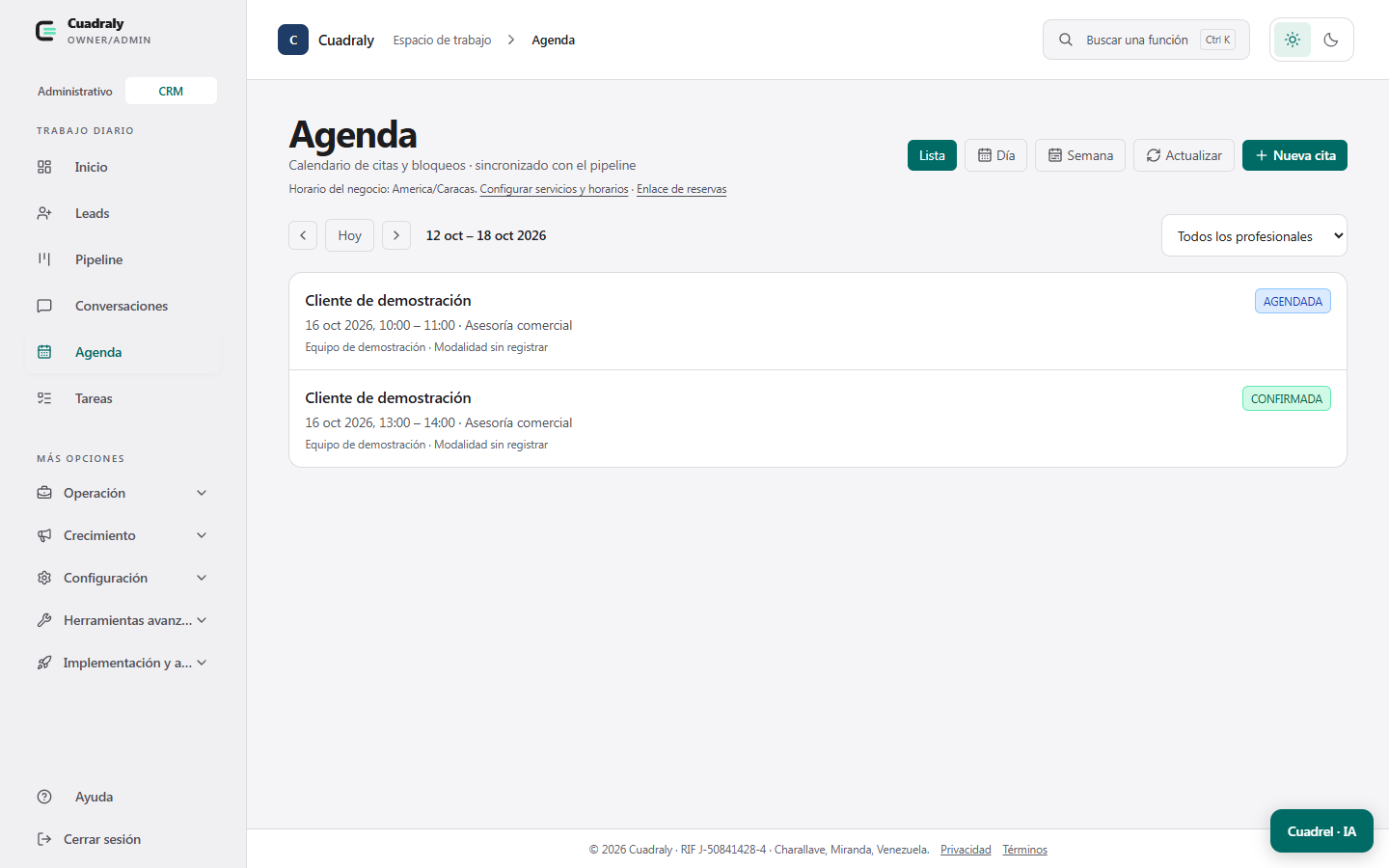Go to previous week with left arrow
1389x868 pixels.
pos(303,235)
